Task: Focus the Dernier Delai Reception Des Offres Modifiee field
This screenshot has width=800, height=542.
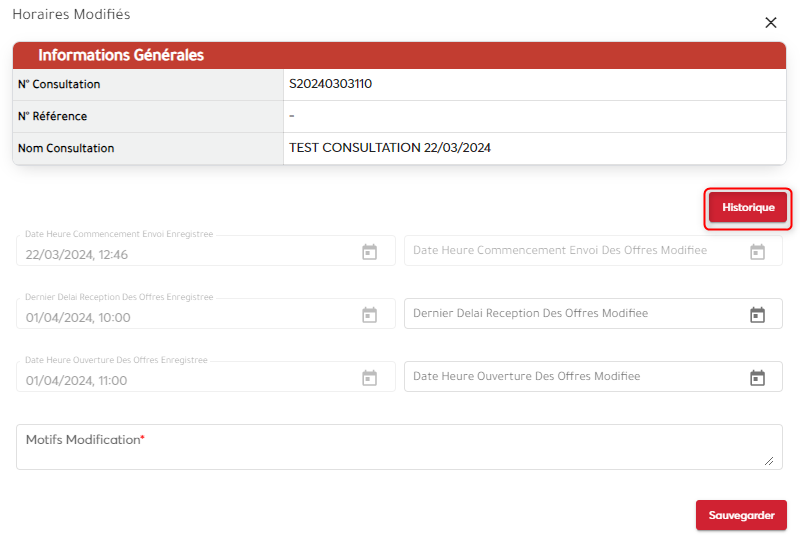Action: (570, 314)
